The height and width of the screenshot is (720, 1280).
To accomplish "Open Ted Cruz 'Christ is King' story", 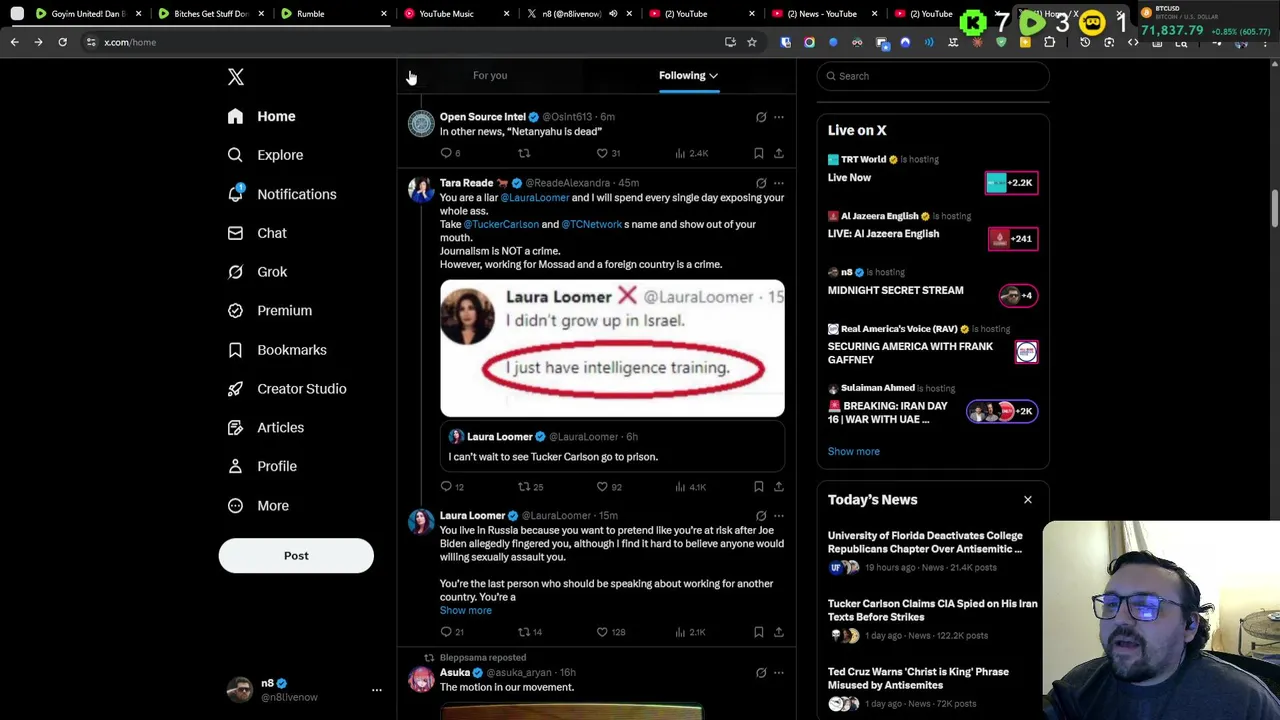I will pos(933,687).
